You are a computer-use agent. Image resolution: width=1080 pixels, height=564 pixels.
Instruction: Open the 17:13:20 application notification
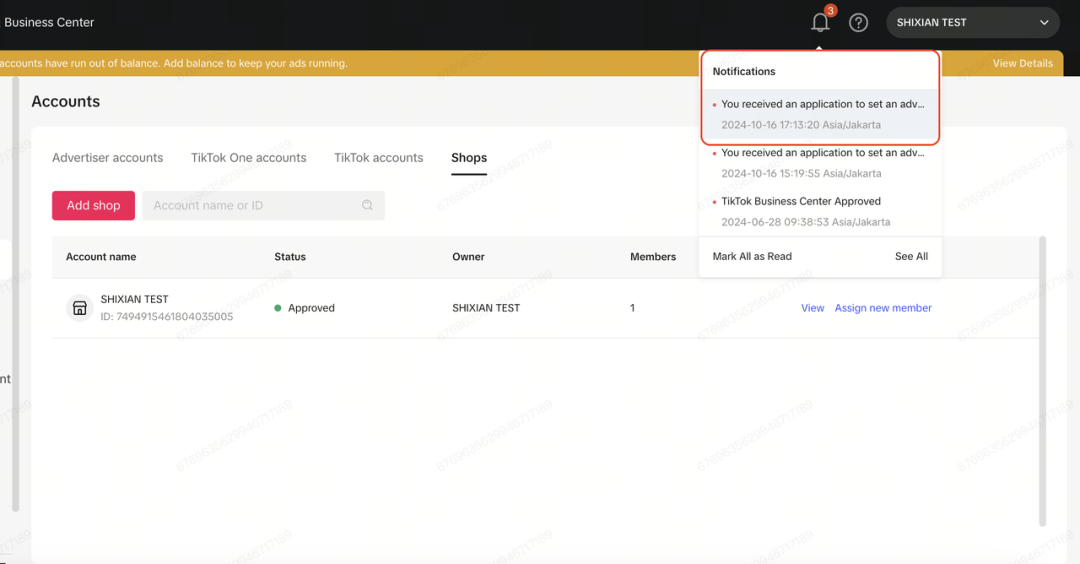pyautogui.click(x=820, y=114)
